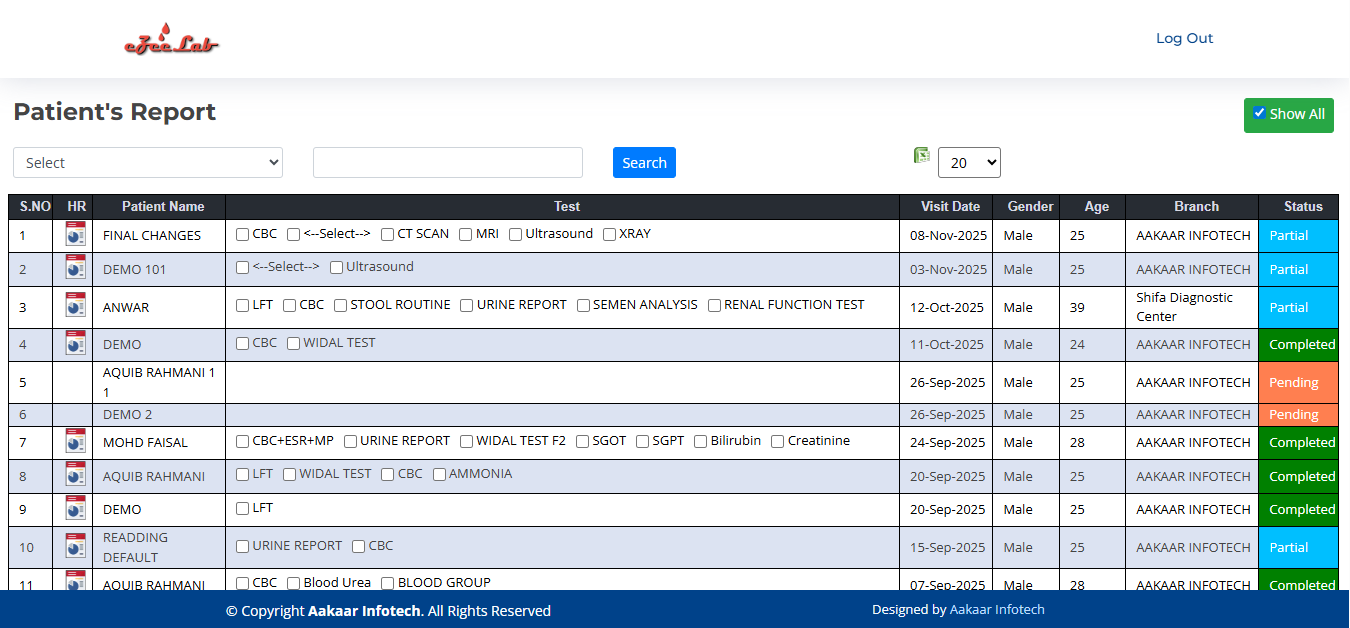Open the Select search filter dropdown
This screenshot has width=1350, height=628.
click(147, 162)
